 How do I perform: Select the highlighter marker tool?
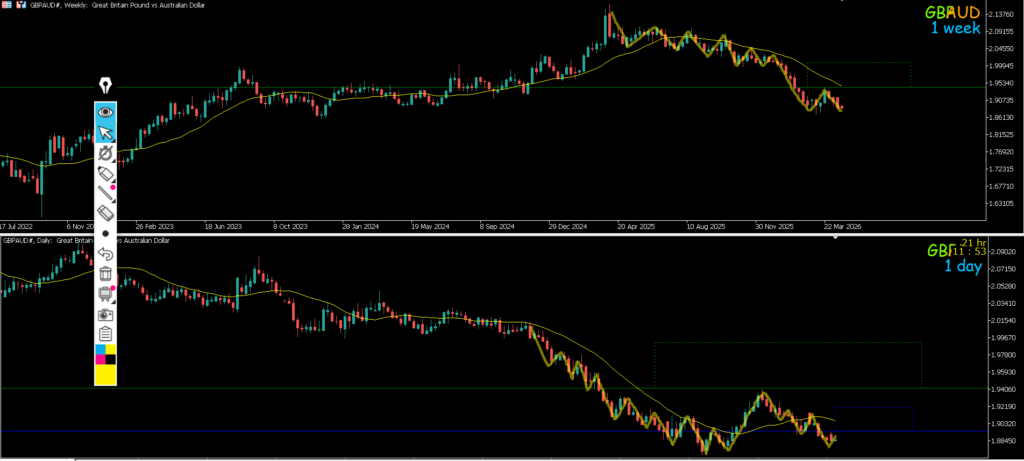click(x=106, y=173)
